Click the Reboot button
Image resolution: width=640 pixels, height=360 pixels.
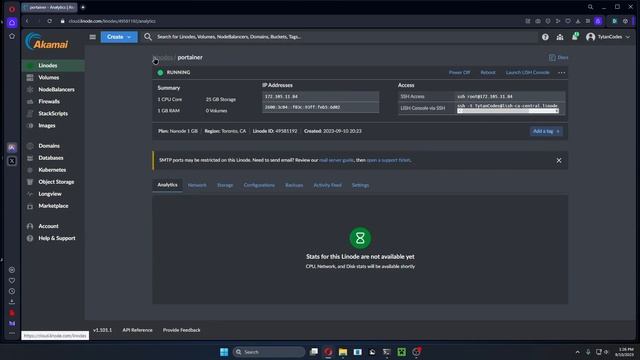tap(488, 73)
